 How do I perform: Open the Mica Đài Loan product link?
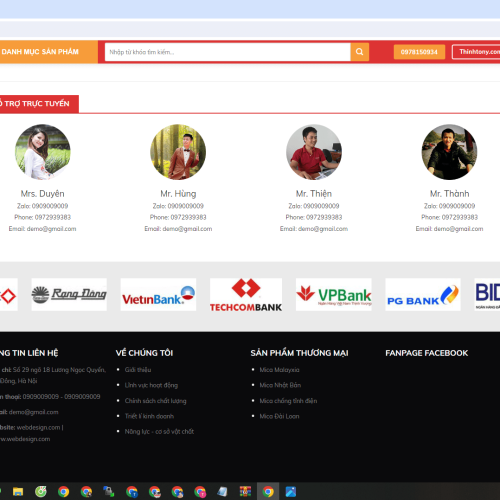click(x=279, y=416)
